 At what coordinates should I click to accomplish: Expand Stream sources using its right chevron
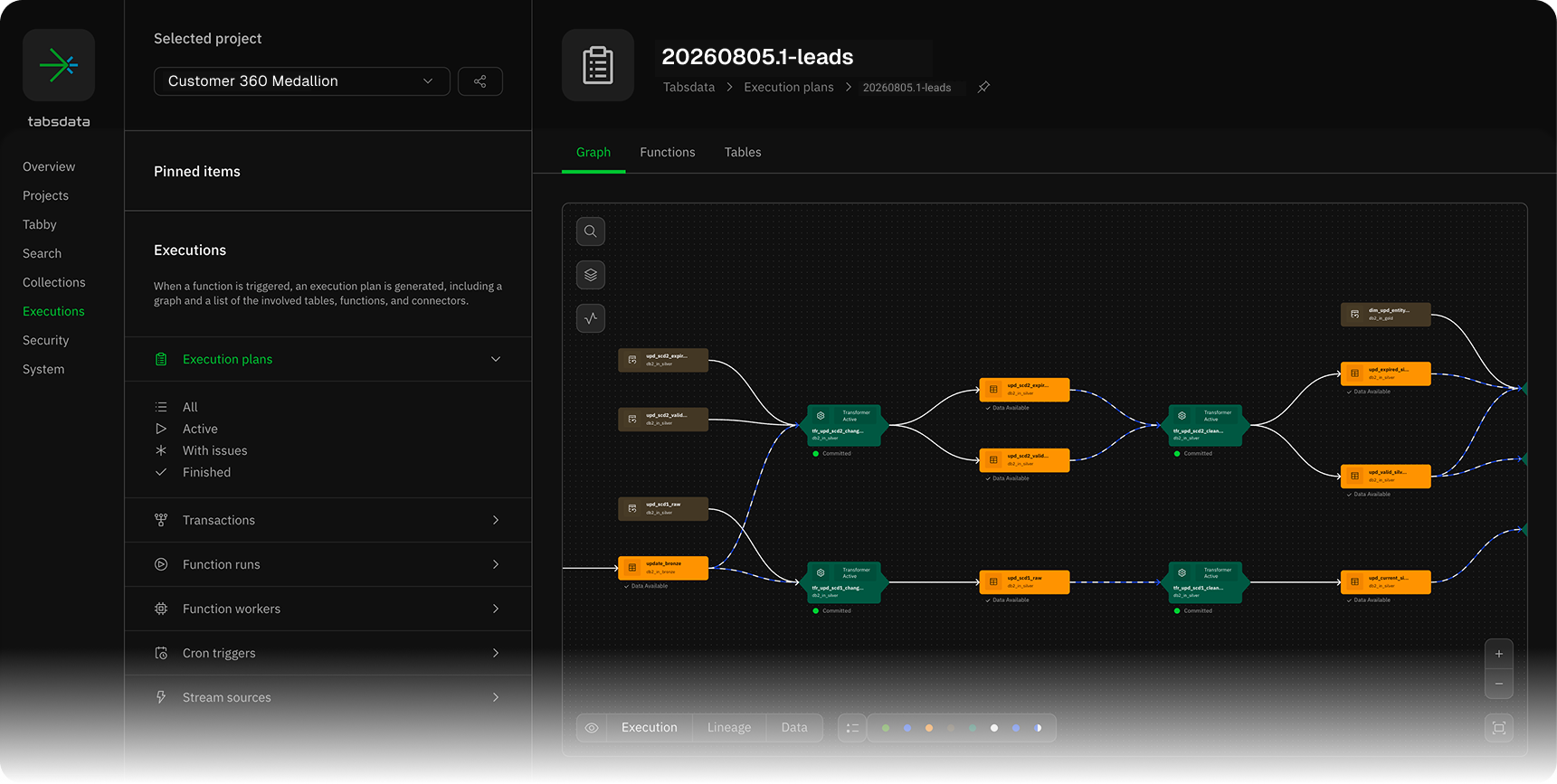[x=496, y=697]
